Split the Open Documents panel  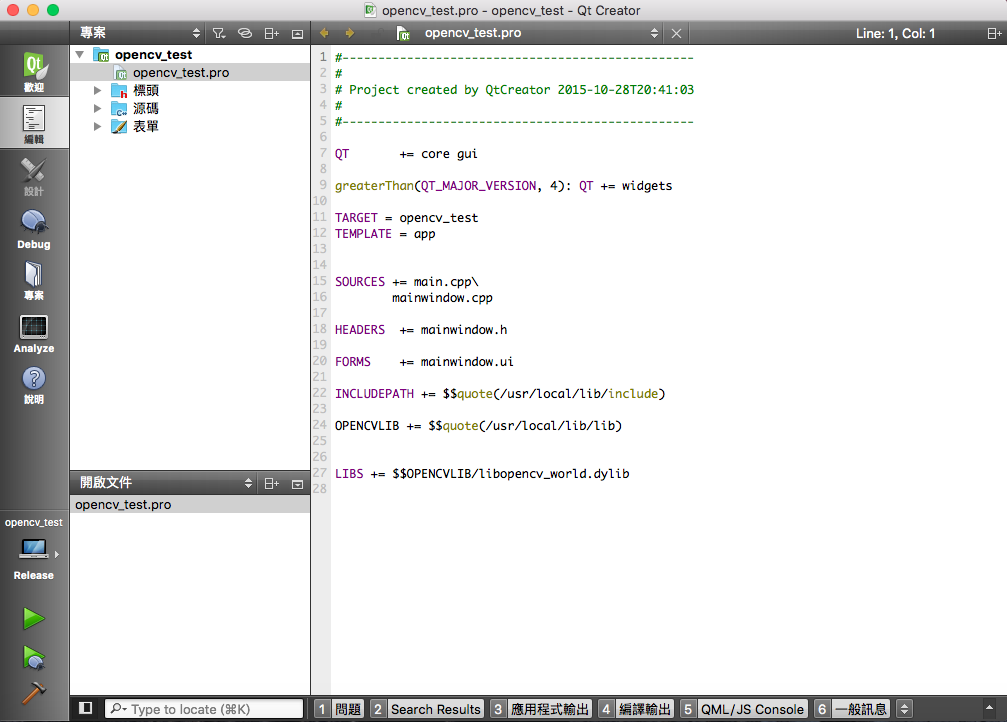pyautogui.click(x=272, y=483)
